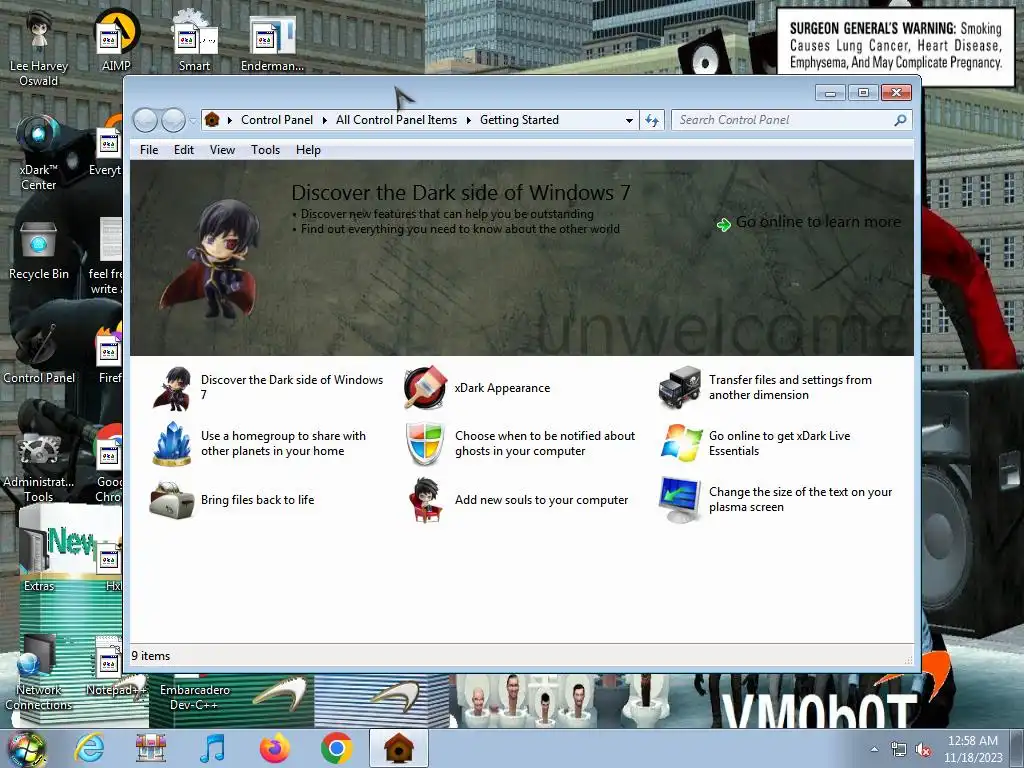Click the Bring files back to life icon
This screenshot has height=768, width=1024.
click(172, 500)
